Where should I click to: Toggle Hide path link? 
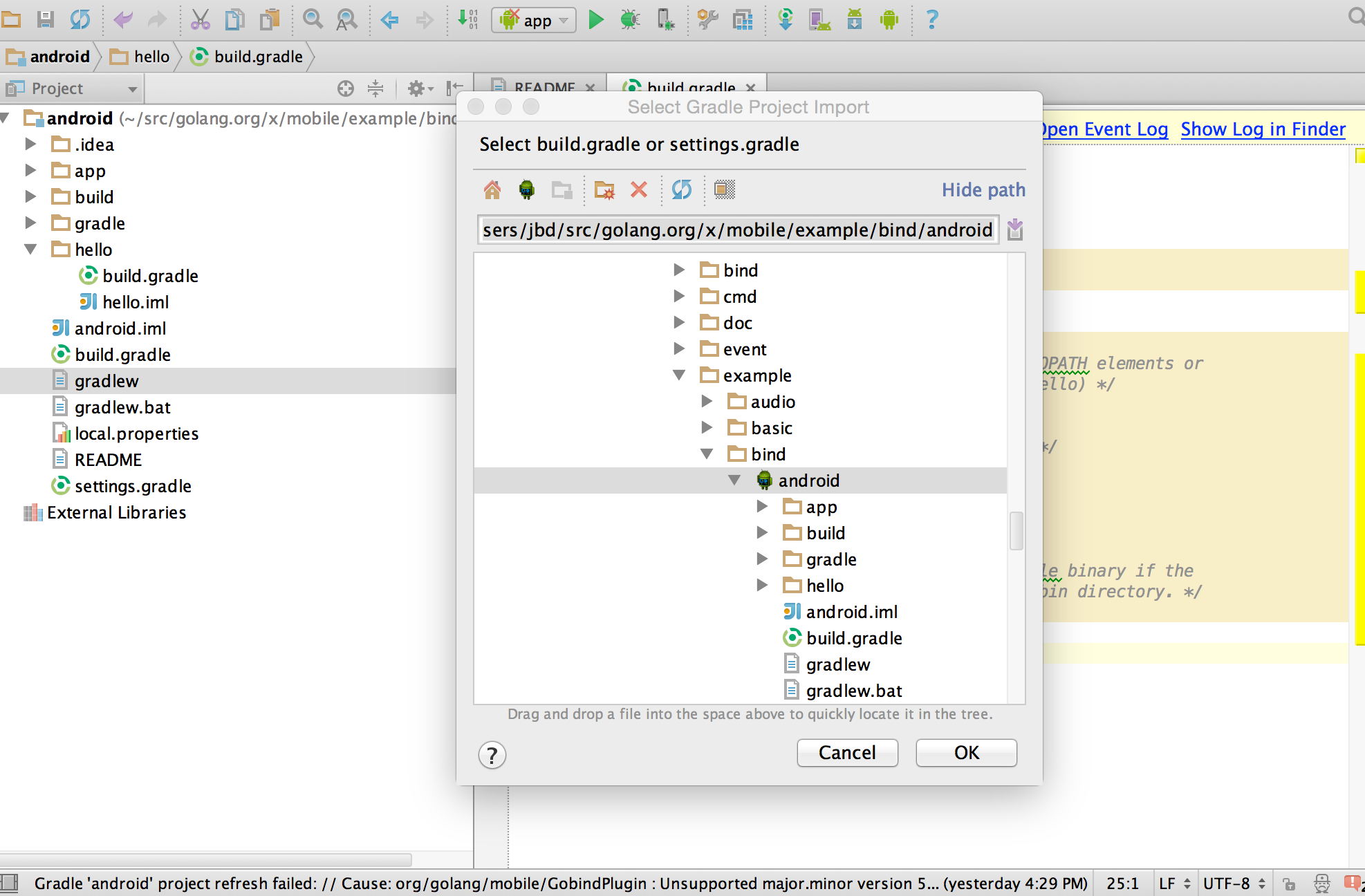tap(983, 190)
